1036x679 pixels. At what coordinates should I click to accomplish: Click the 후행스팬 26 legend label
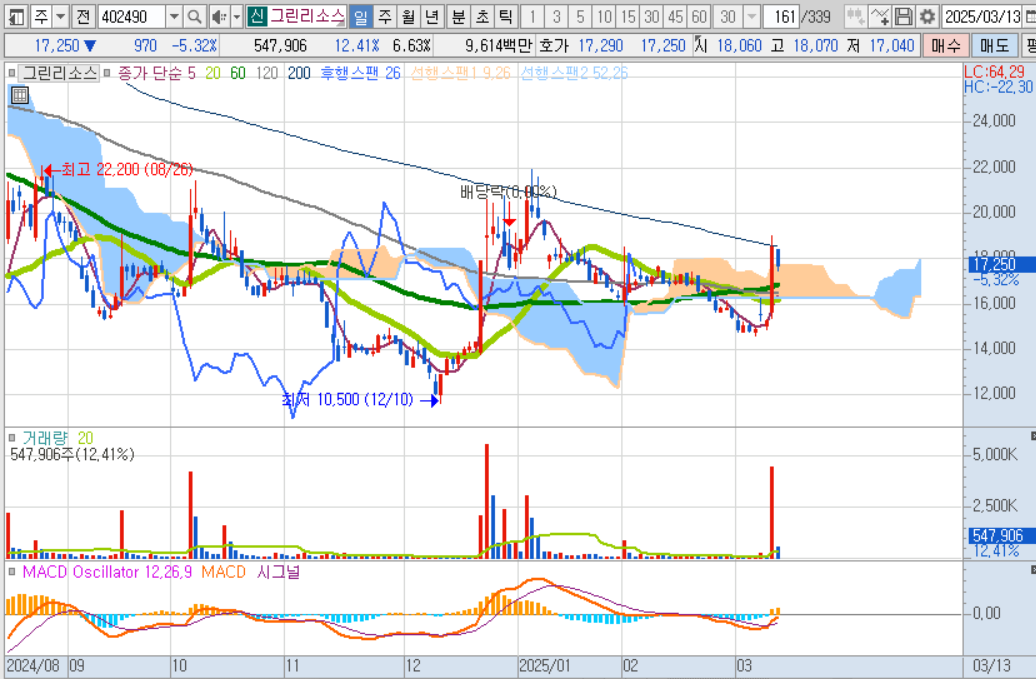pyautogui.click(x=361, y=73)
